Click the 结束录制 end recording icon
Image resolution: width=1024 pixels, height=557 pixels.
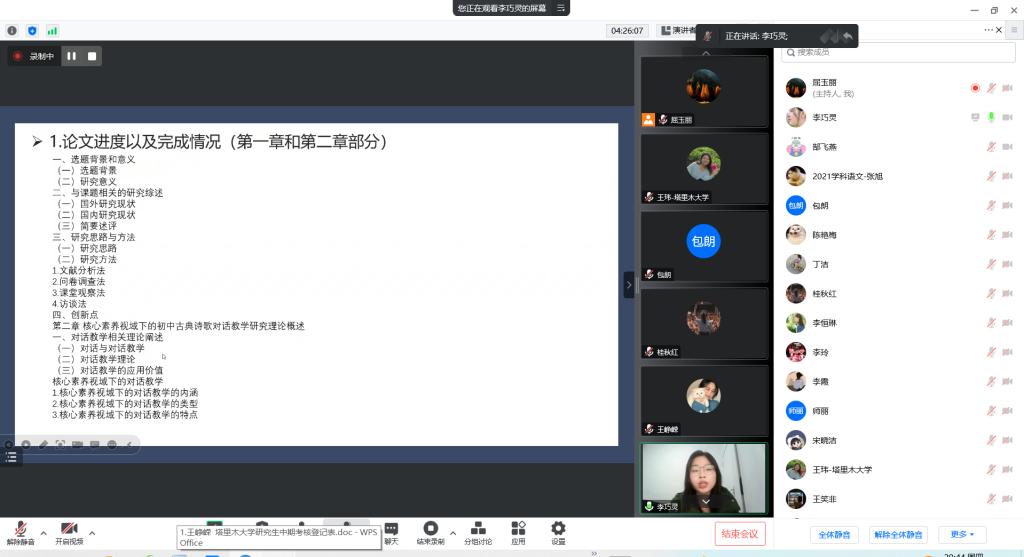pyautogui.click(x=430, y=528)
